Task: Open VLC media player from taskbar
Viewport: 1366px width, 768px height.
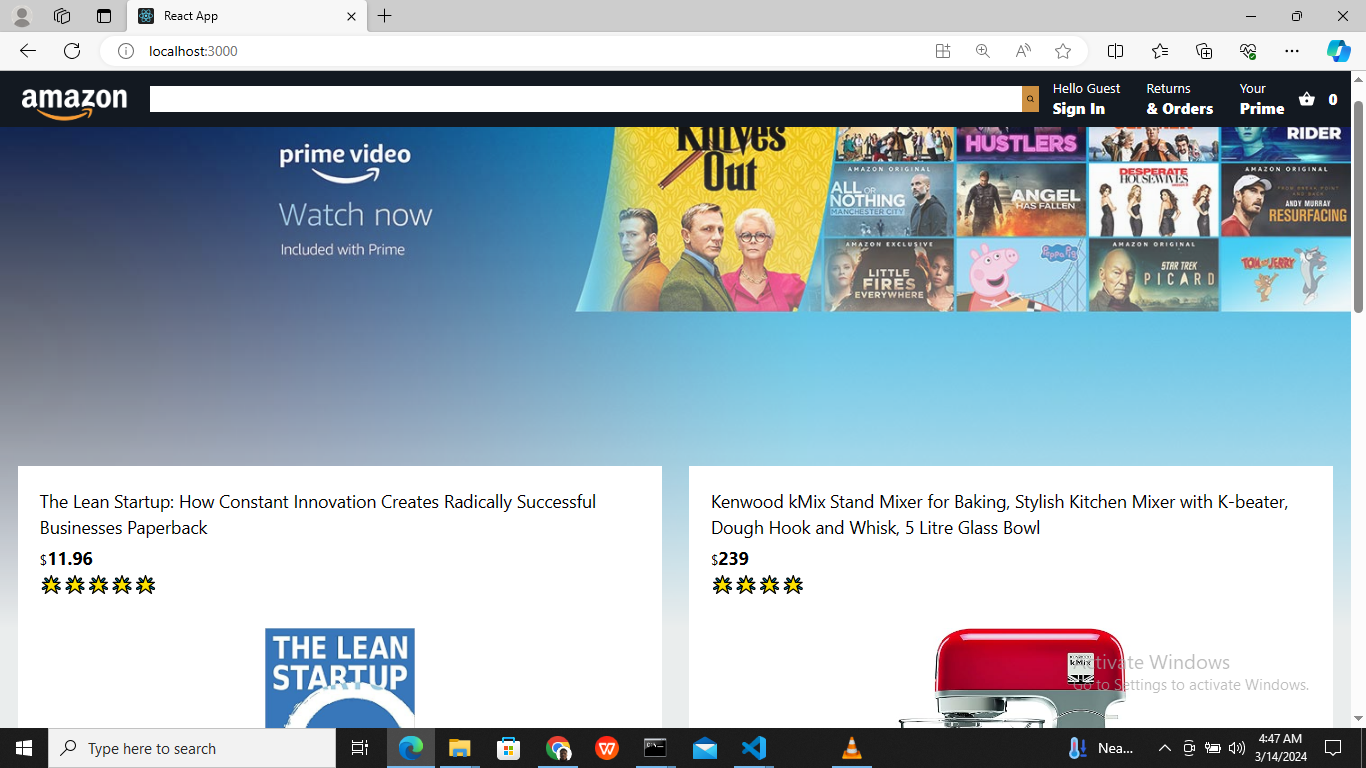Action: (852, 748)
